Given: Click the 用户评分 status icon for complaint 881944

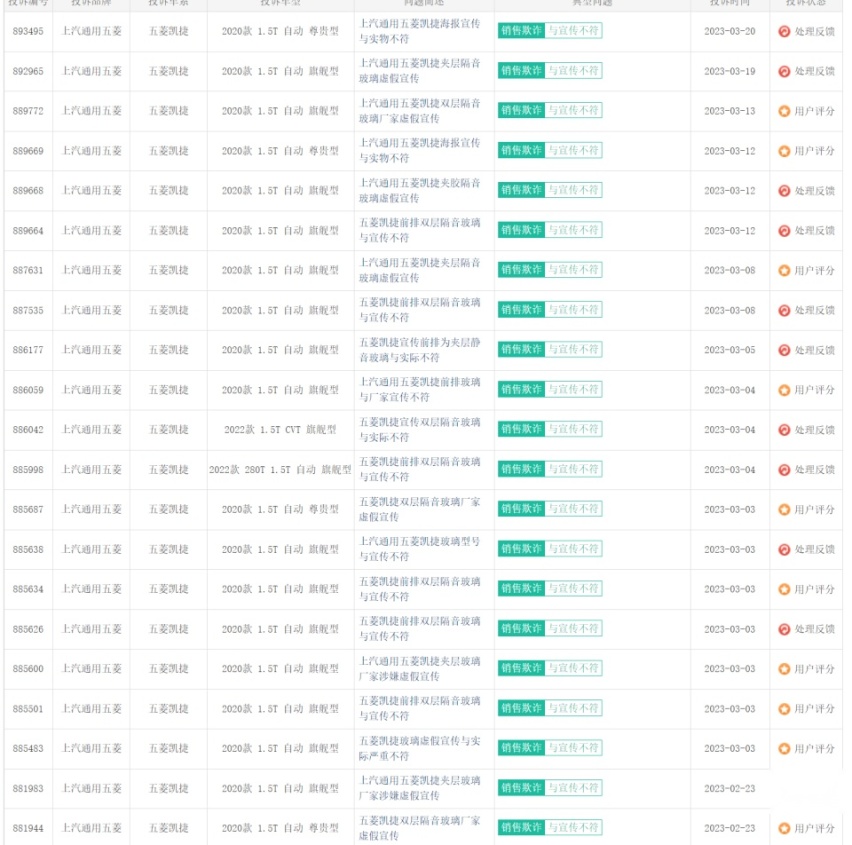Looking at the screenshot, I should point(784,828).
